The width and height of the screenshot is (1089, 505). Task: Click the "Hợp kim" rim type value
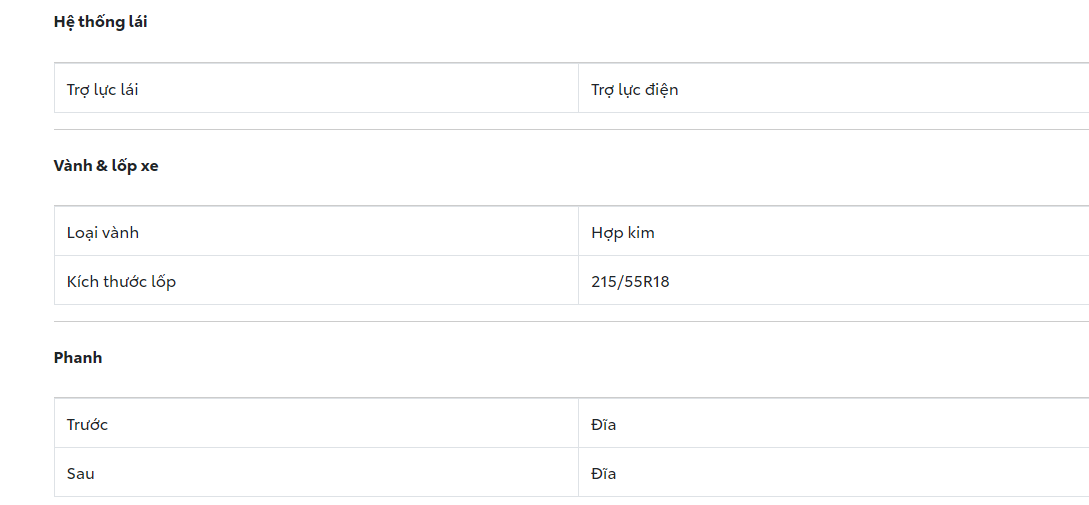[x=622, y=233]
